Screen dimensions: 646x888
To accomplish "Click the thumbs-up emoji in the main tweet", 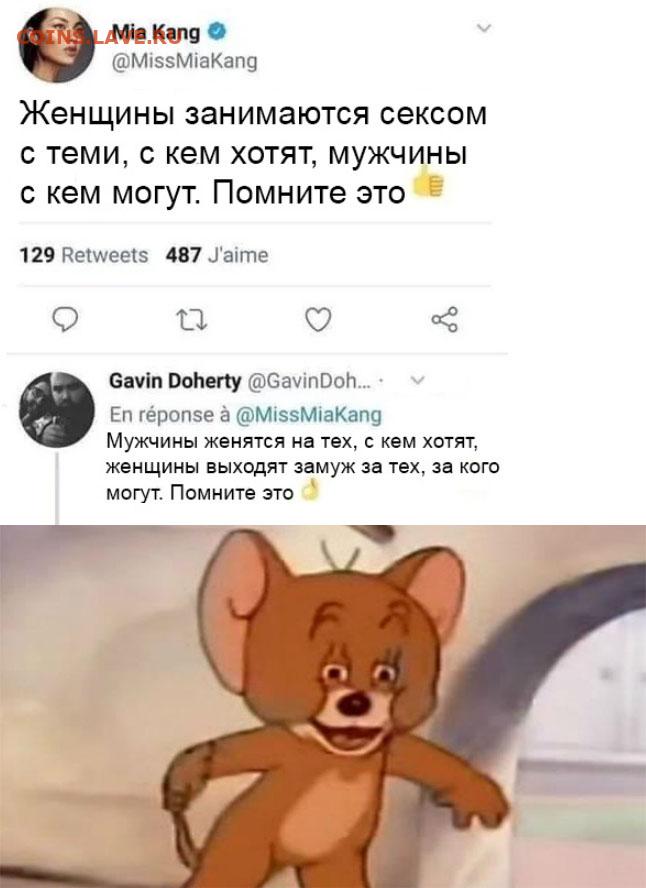I will (427, 182).
